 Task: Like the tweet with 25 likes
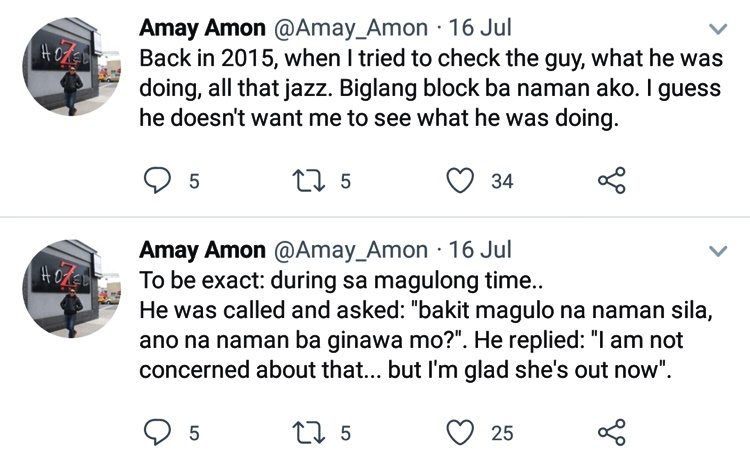pyautogui.click(x=460, y=433)
